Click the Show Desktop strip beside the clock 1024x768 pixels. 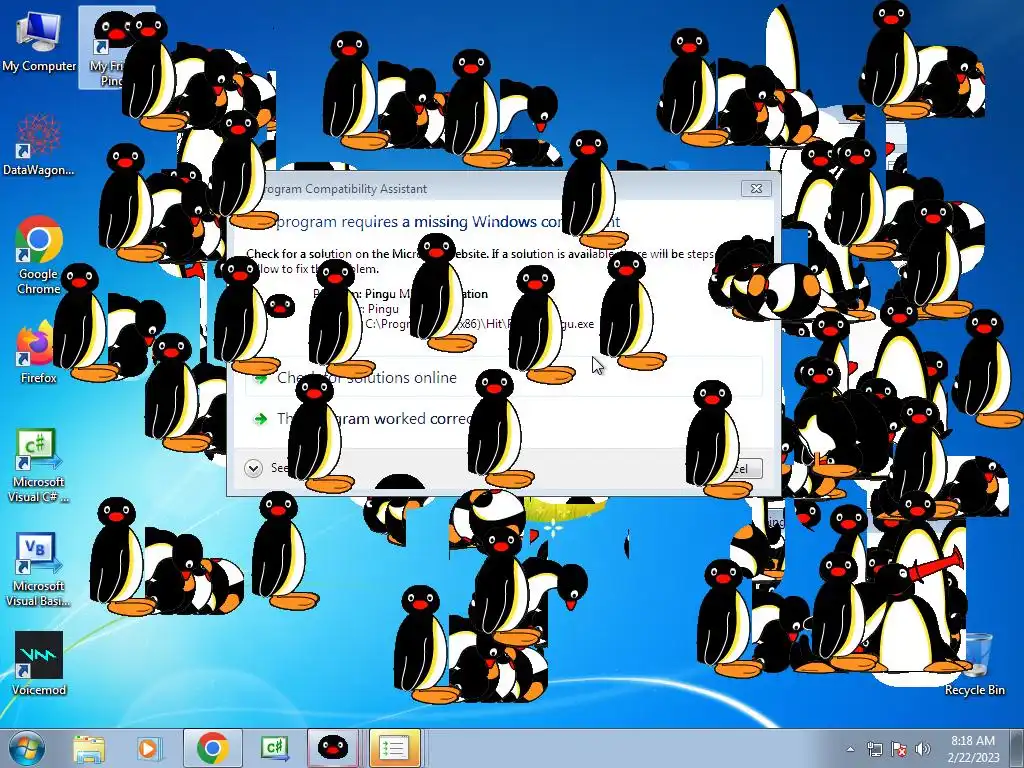[1018, 748]
